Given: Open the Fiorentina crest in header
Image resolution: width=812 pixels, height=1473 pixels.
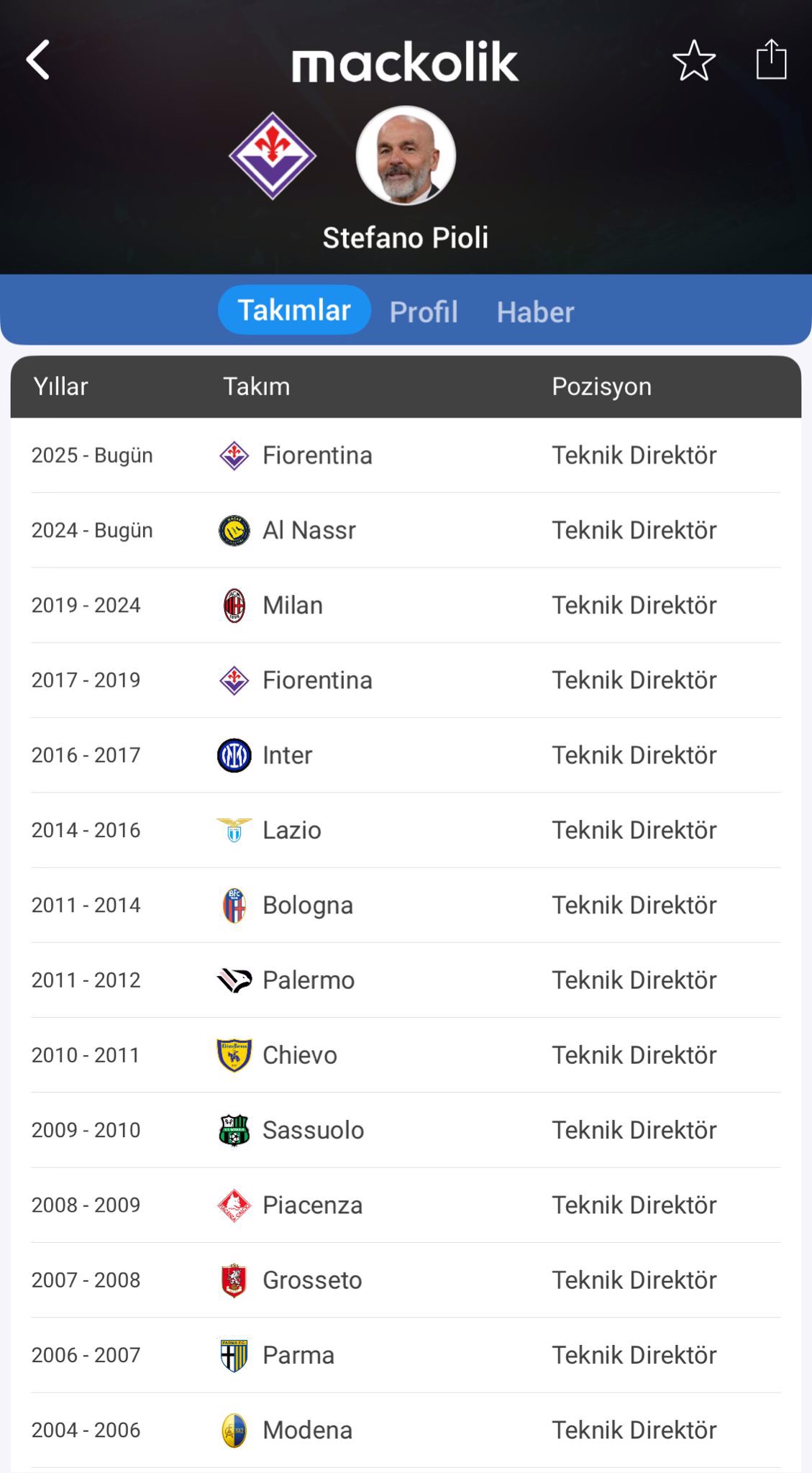Looking at the screenshot, I should 273,155.
